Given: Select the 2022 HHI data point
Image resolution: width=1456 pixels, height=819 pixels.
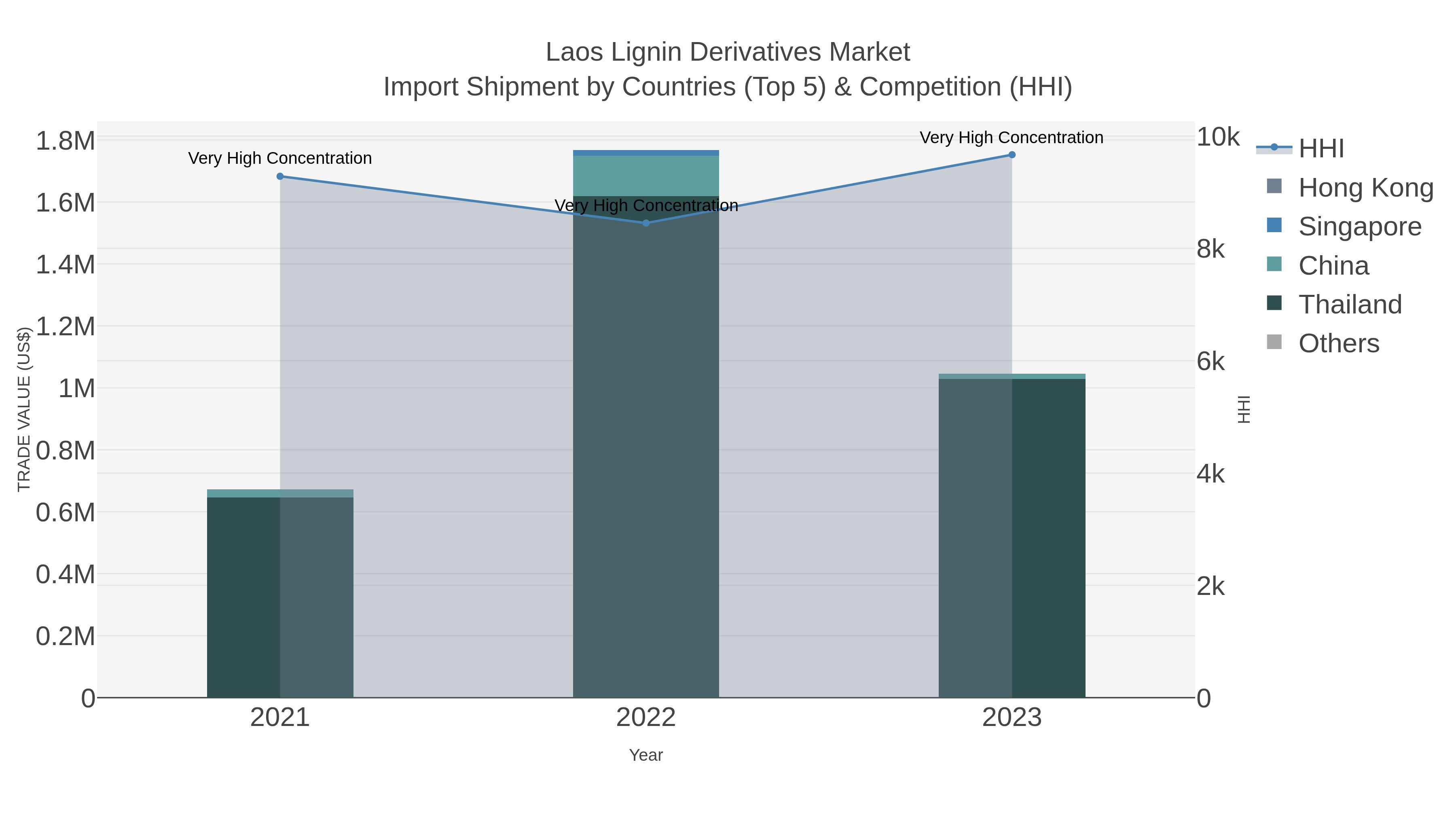Looking at the screenshot, I should click(646, 223).
